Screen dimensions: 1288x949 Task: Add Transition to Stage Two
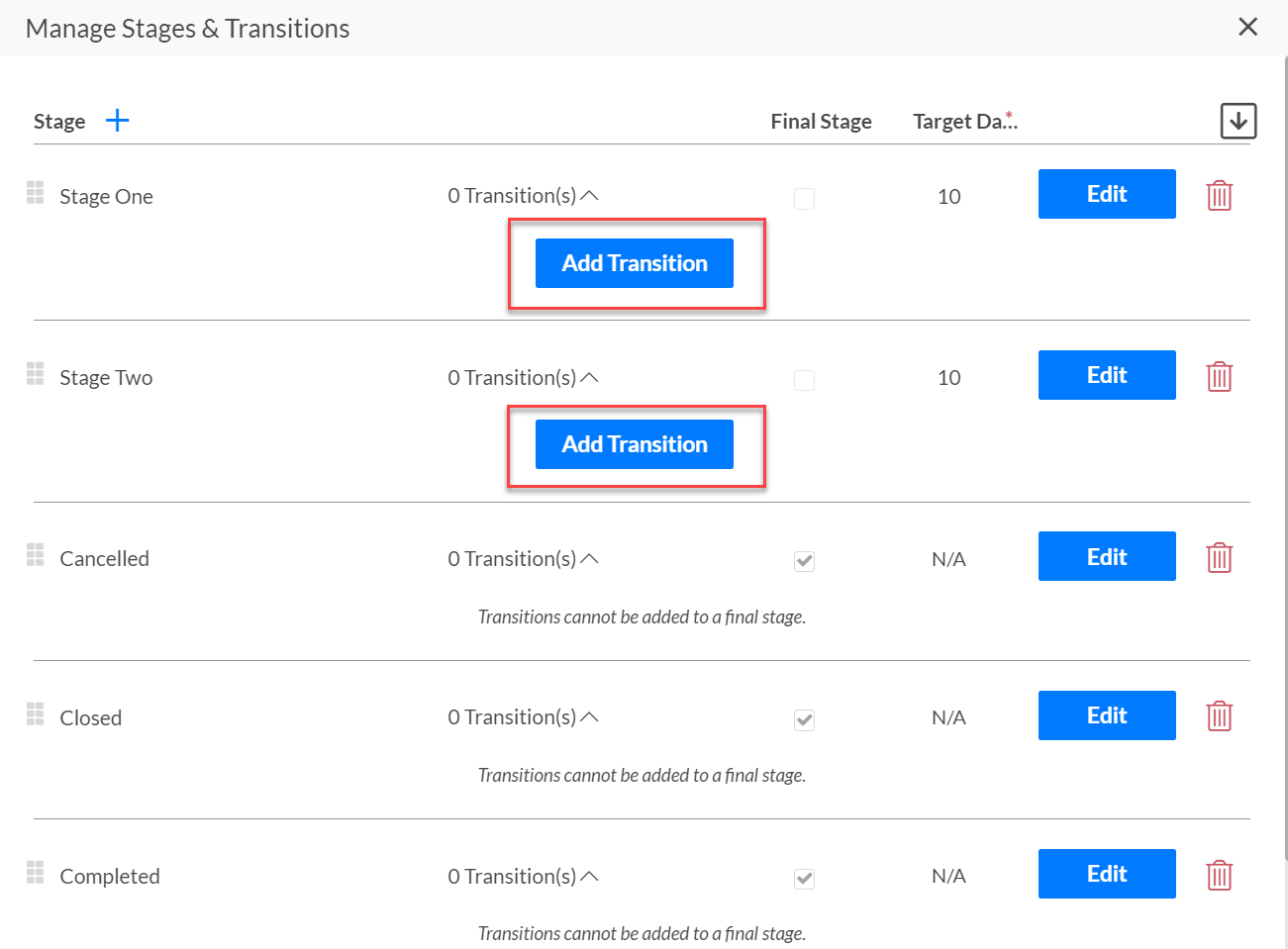click(635, 444)
